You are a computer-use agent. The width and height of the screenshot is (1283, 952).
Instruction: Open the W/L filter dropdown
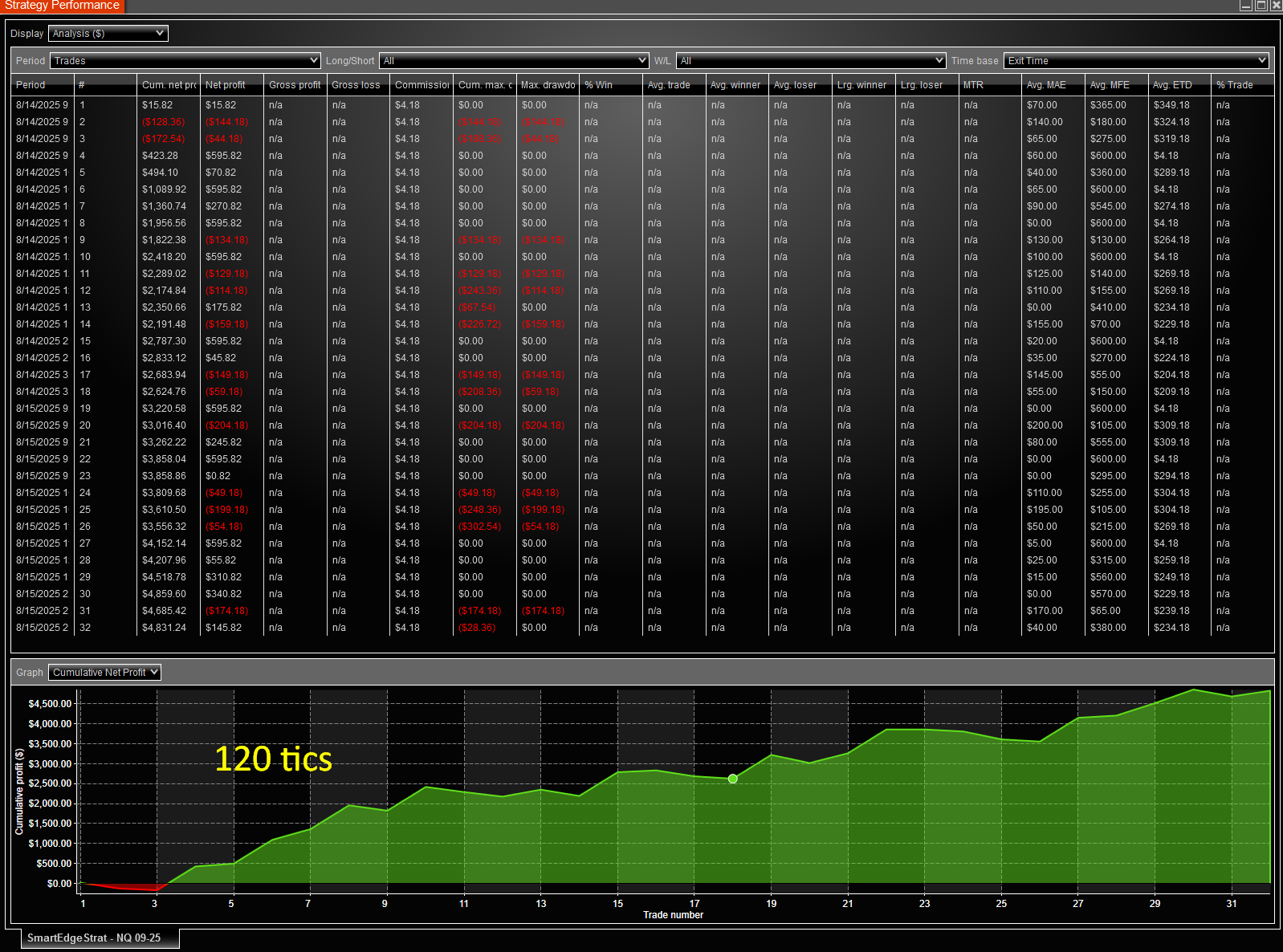(811, 61)
